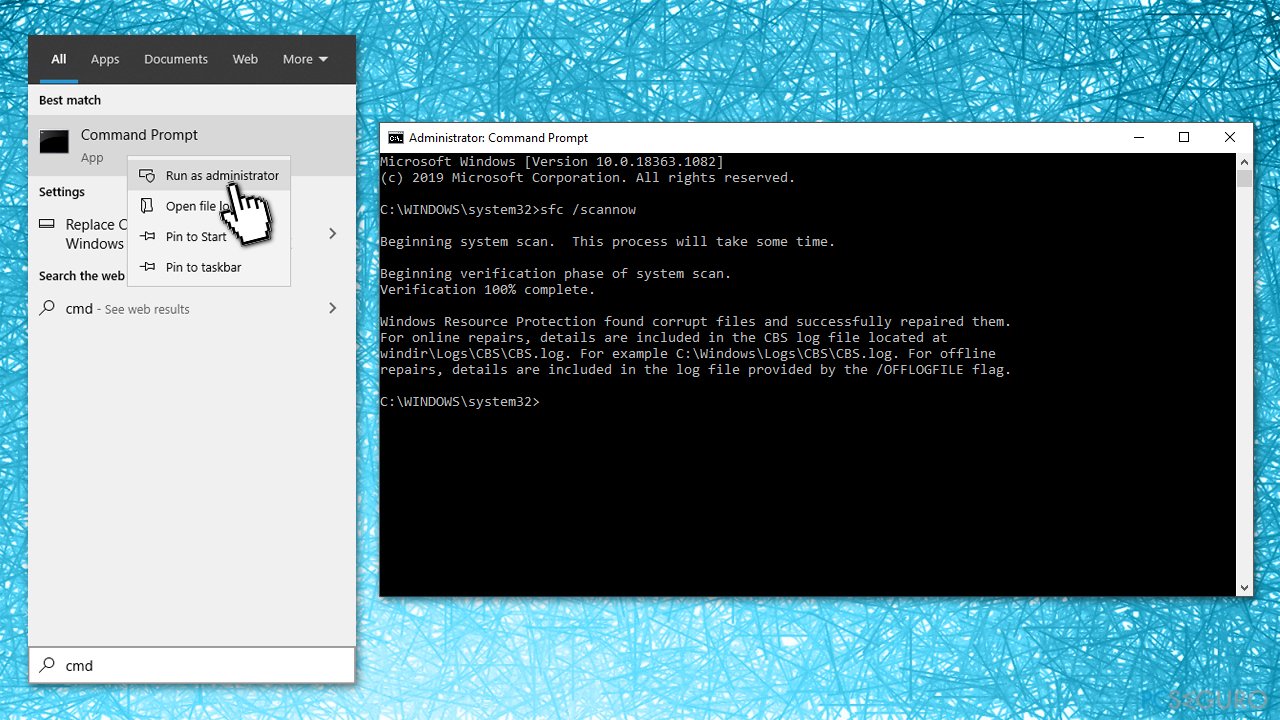
Task: Click the Command Prompt scrollbar down arrow
Action: pyautogui.click(x=1245, y=588)
